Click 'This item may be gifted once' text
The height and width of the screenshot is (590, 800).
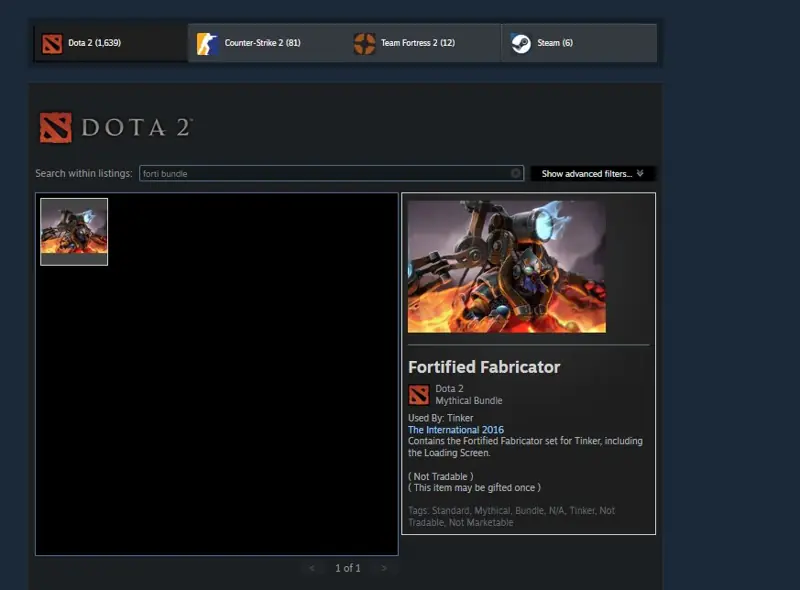pyautogui.click(x=474, y=488)
